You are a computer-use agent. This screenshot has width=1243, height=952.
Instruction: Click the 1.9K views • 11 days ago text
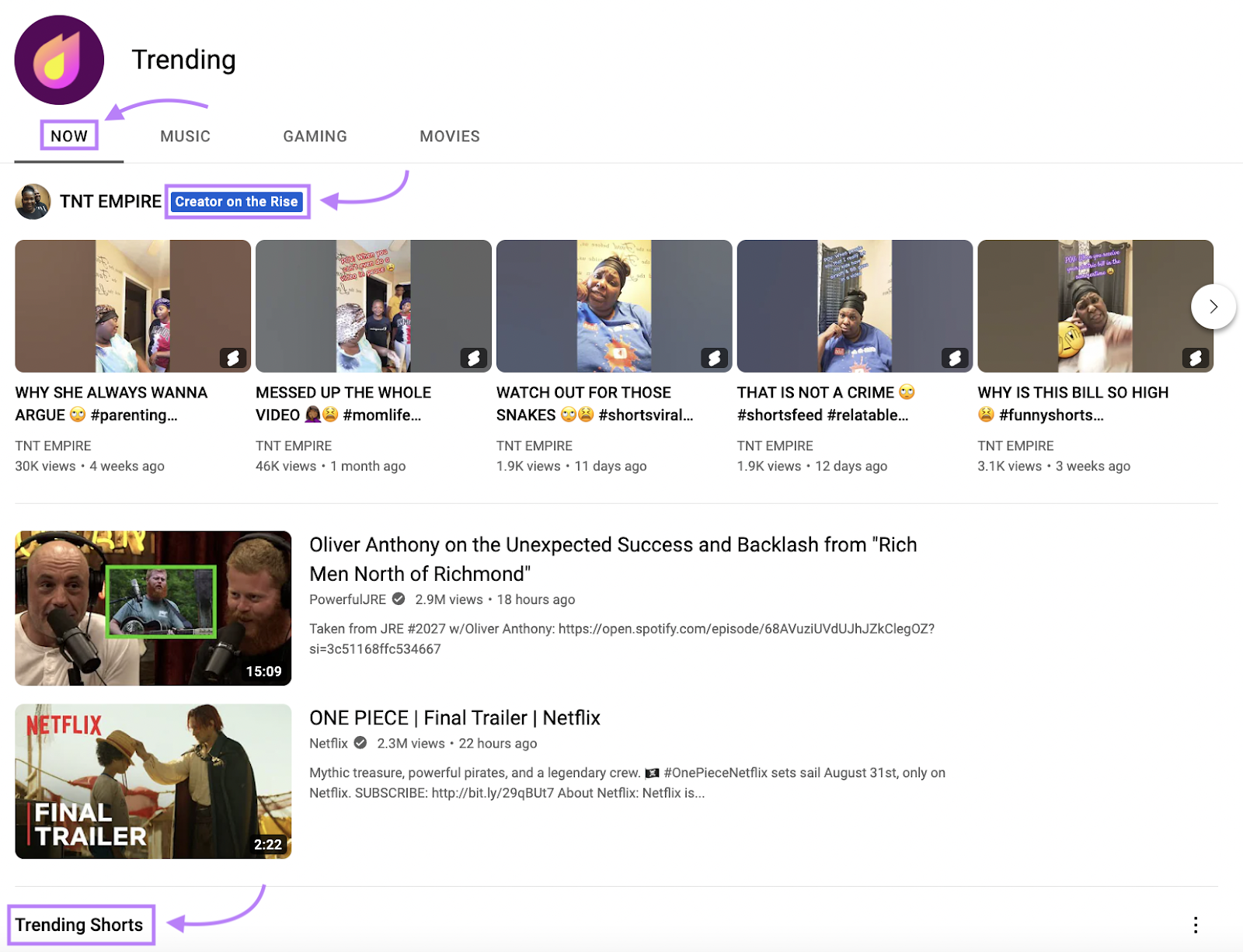[x=572, y=466]
